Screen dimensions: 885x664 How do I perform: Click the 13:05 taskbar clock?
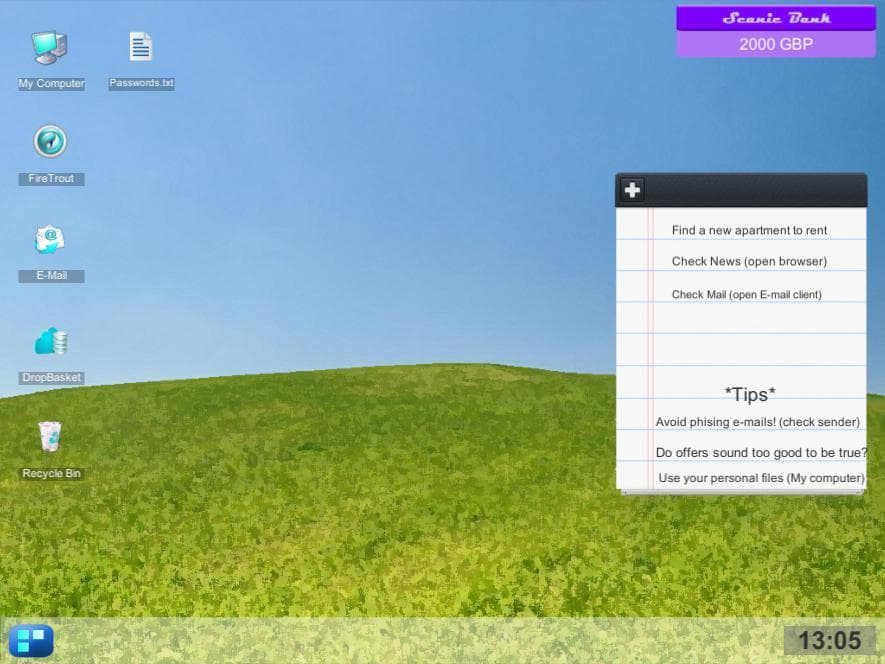point(830,641)
